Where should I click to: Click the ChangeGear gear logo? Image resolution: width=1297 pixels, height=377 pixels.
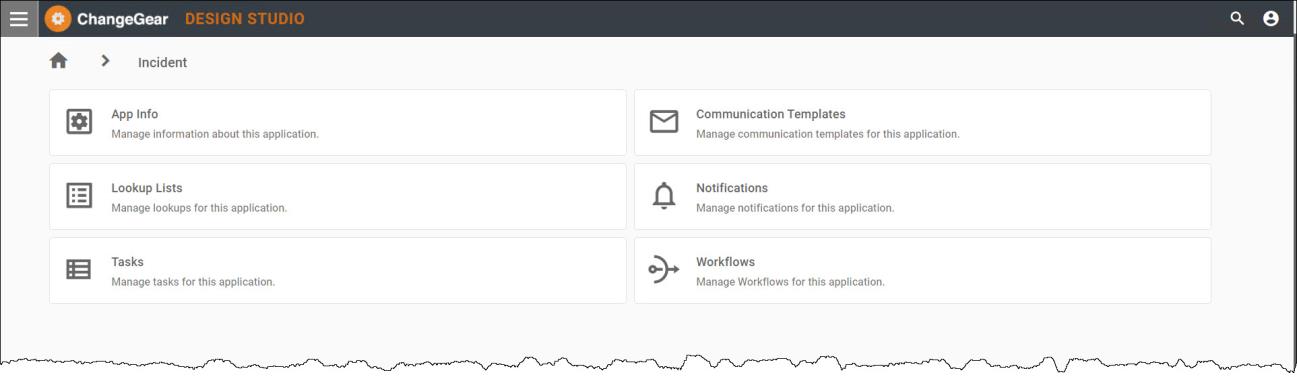[x=58, y=19]
